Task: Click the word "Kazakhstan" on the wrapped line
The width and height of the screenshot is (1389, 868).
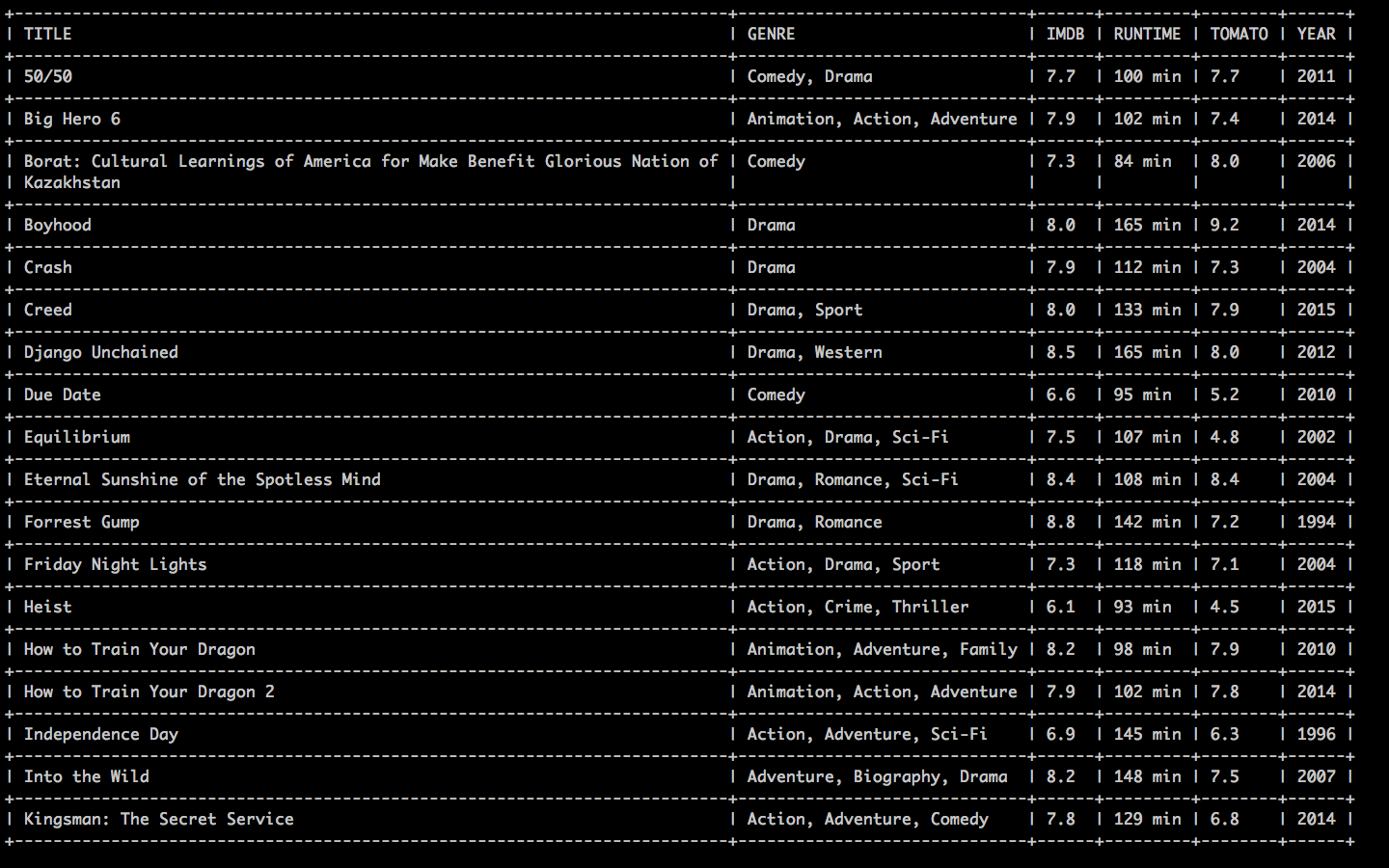Action: 72,182
